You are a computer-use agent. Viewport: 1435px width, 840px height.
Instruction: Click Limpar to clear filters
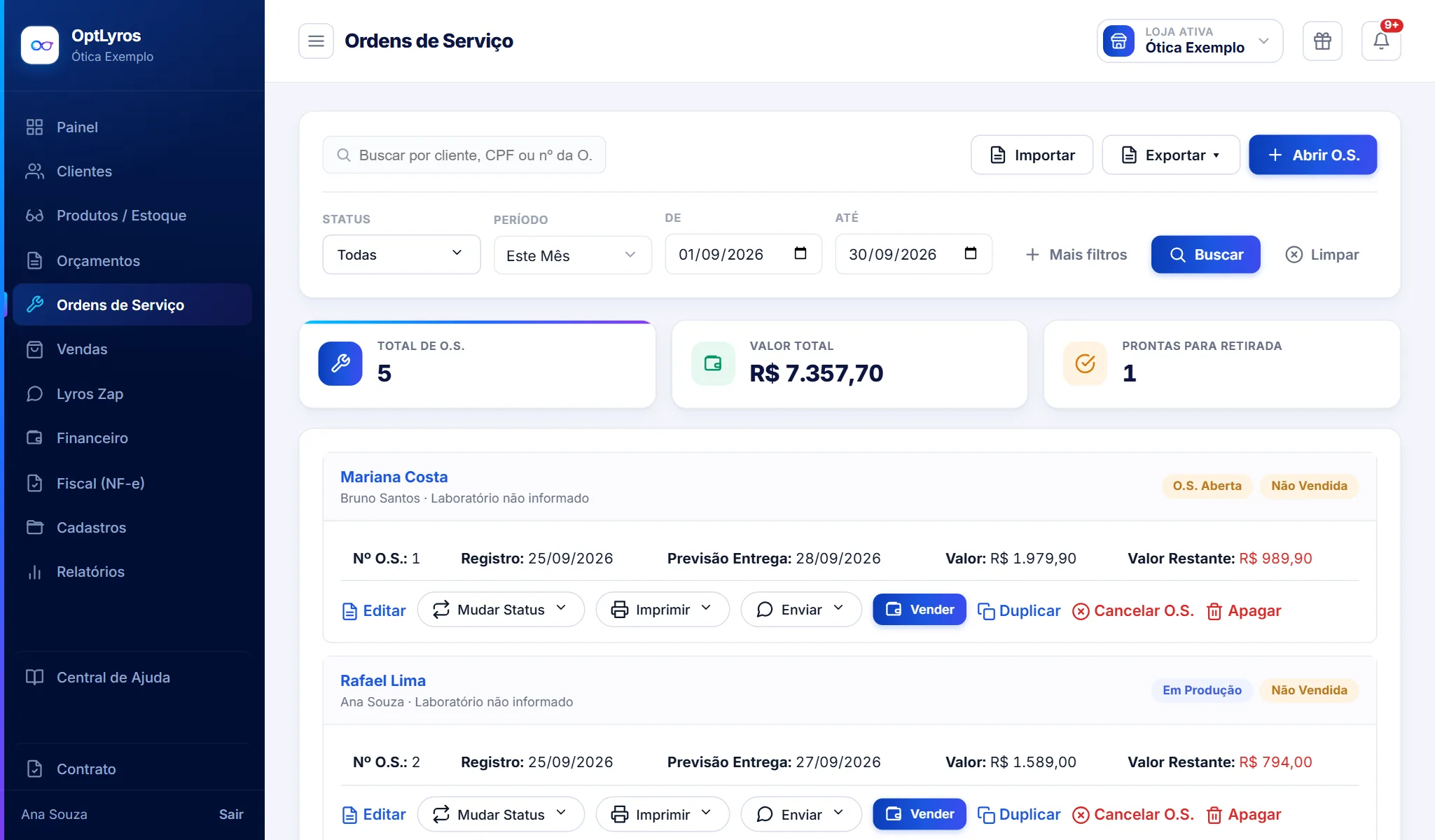[x=1322, y=254]
